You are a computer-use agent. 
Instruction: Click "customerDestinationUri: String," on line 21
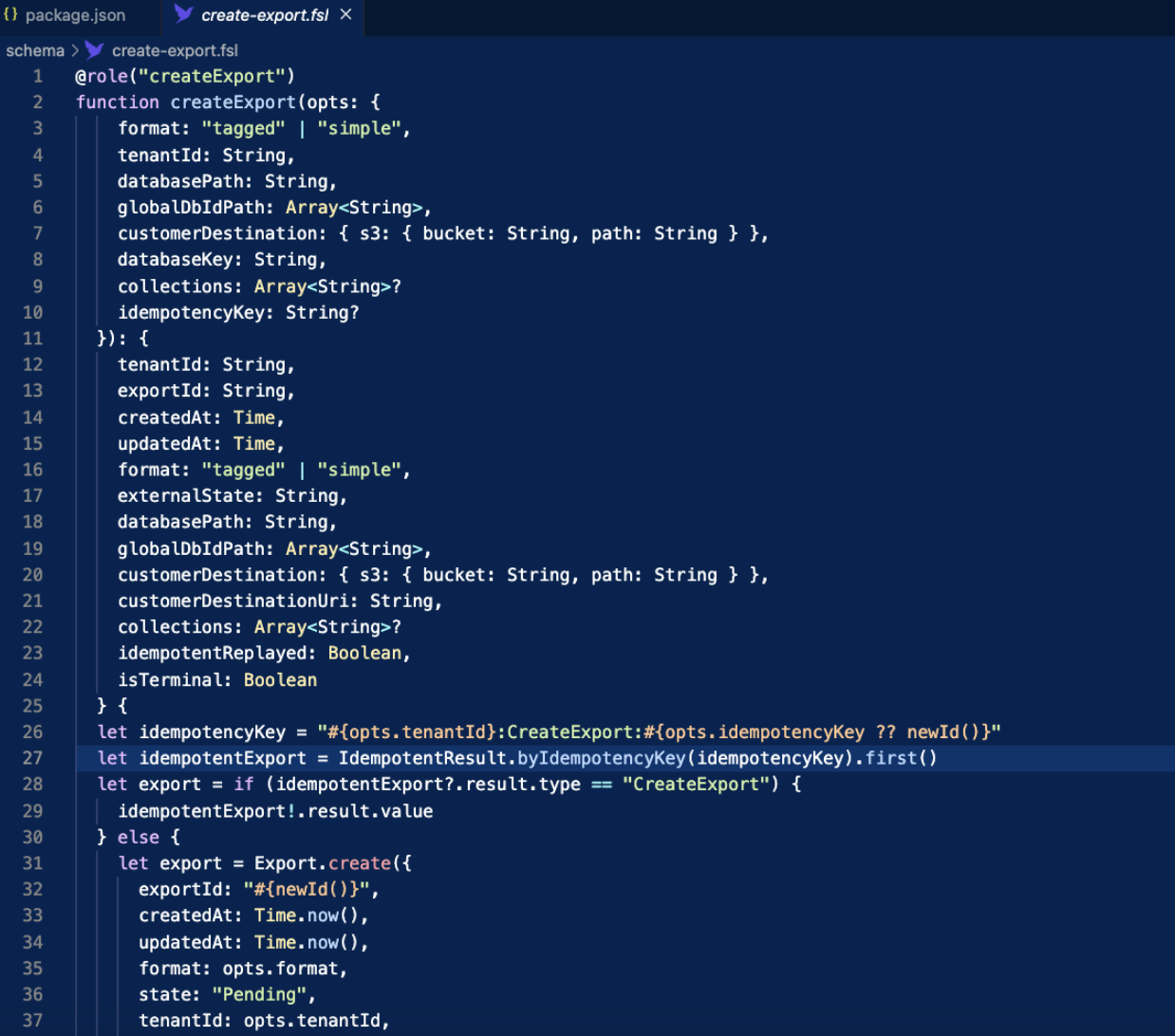tap(280, 601)
